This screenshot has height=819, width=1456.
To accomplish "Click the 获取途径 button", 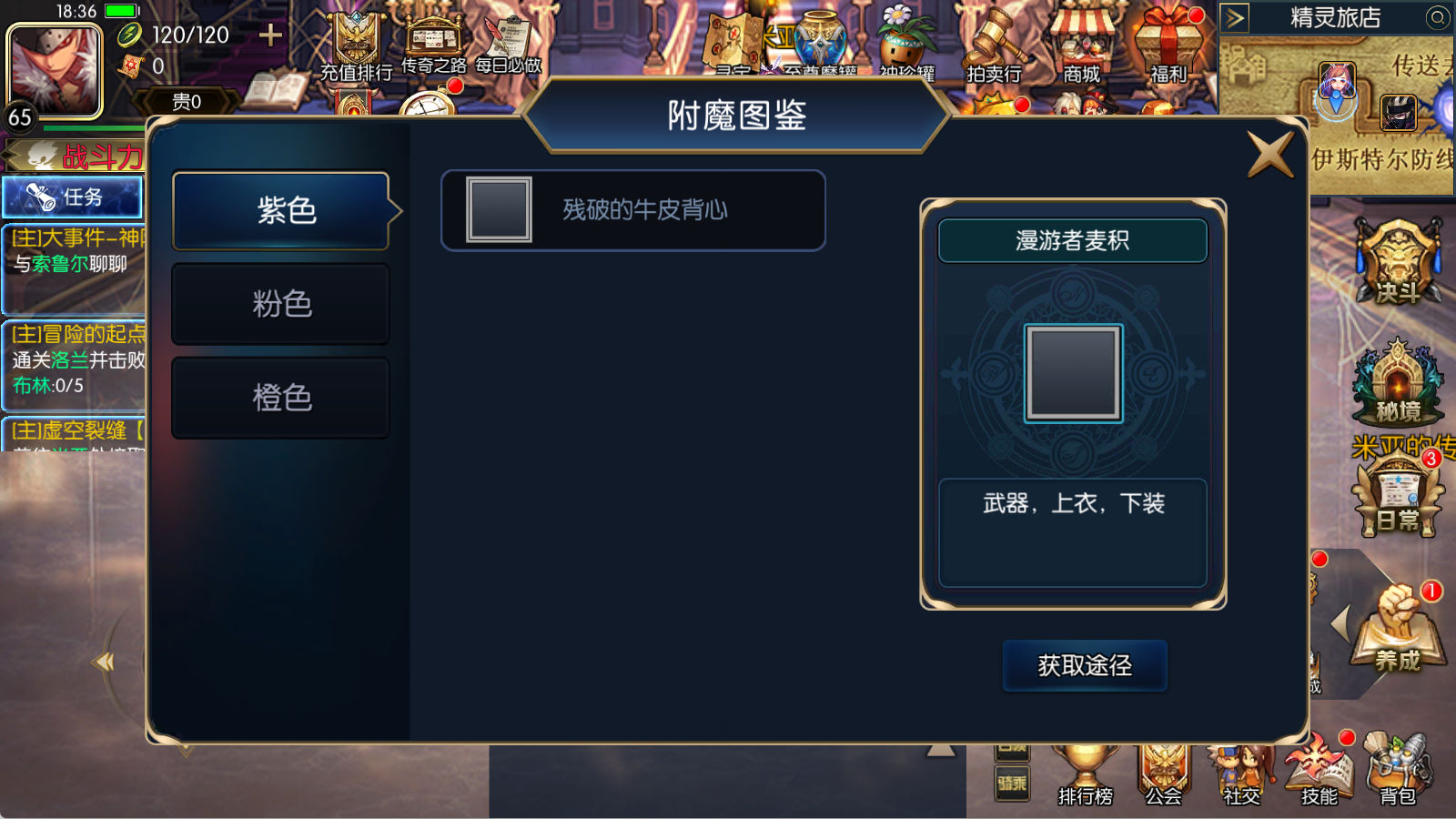I will [1085, 665].
